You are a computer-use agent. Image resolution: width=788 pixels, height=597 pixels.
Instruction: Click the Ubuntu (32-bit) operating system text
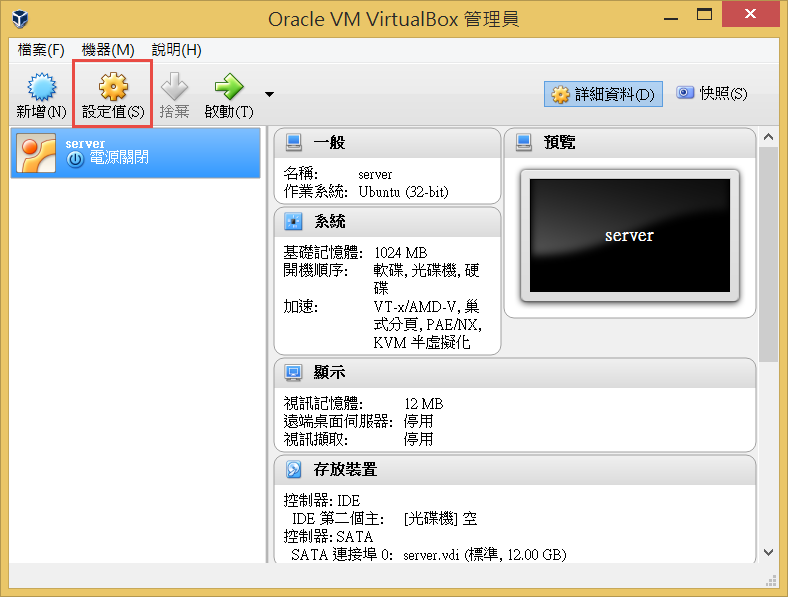click(404, 192)
